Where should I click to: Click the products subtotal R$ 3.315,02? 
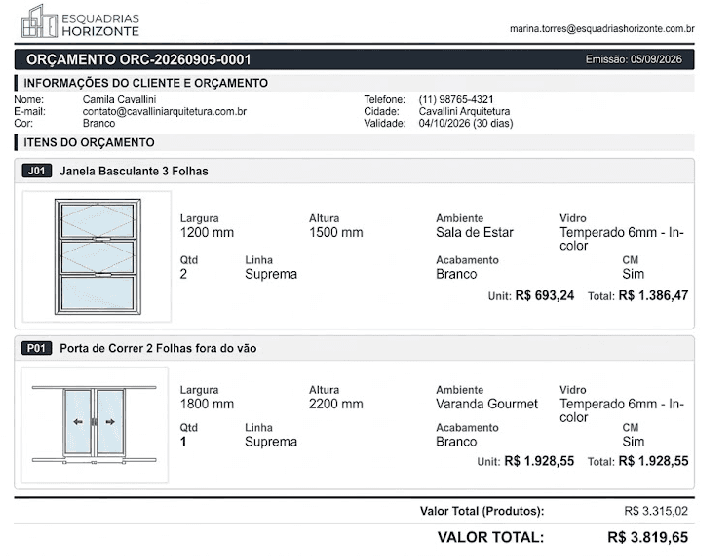click(x=656, y=511)
